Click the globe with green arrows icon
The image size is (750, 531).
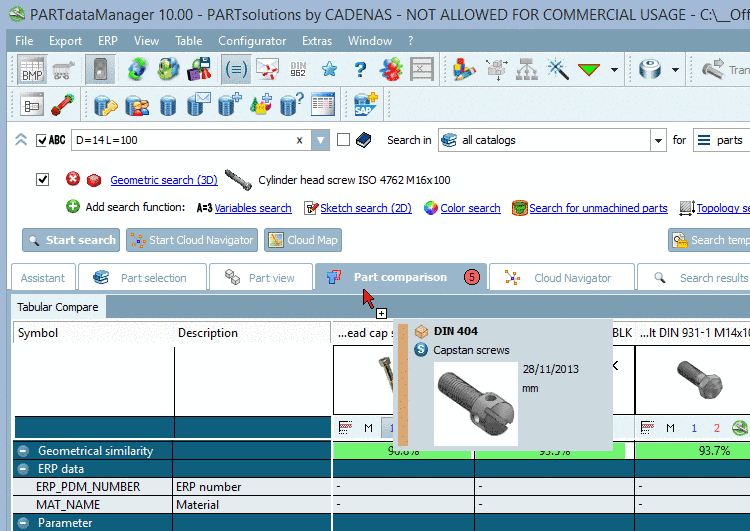pyautogui.click(x=137, y=70)
